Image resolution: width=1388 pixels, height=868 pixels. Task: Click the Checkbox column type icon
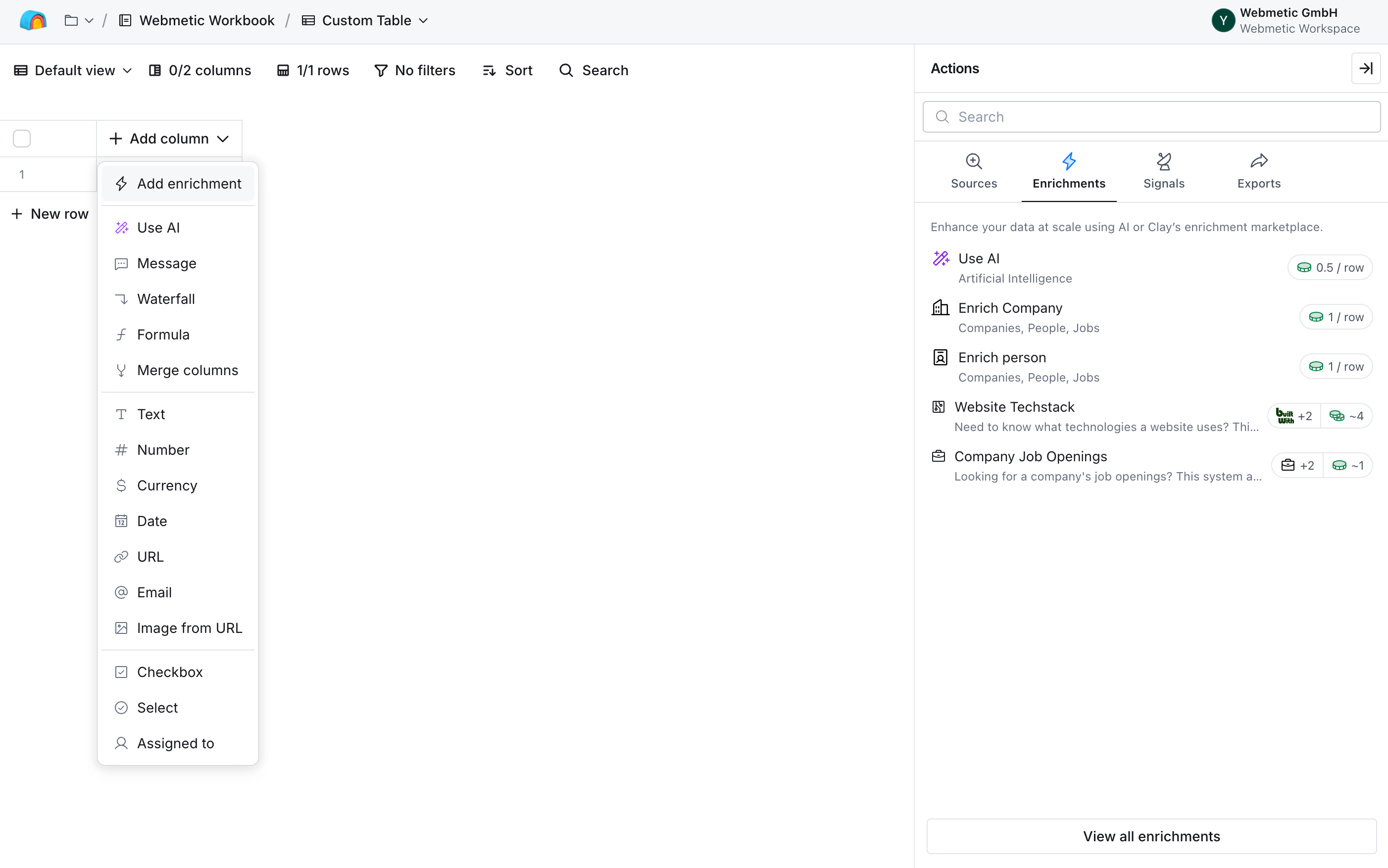pyautogui.click(x=121, y=672)
